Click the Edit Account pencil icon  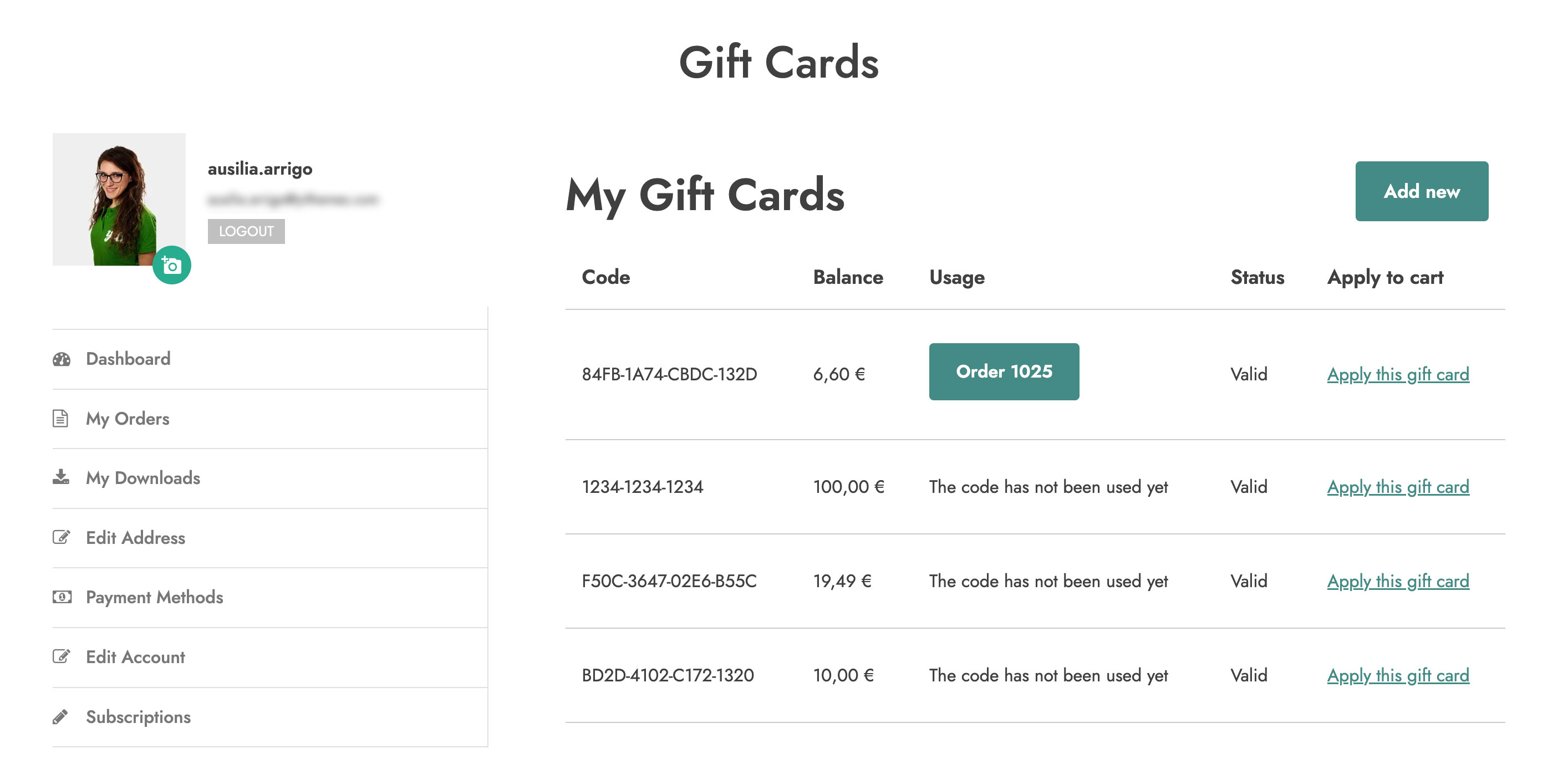click(62, 657)
